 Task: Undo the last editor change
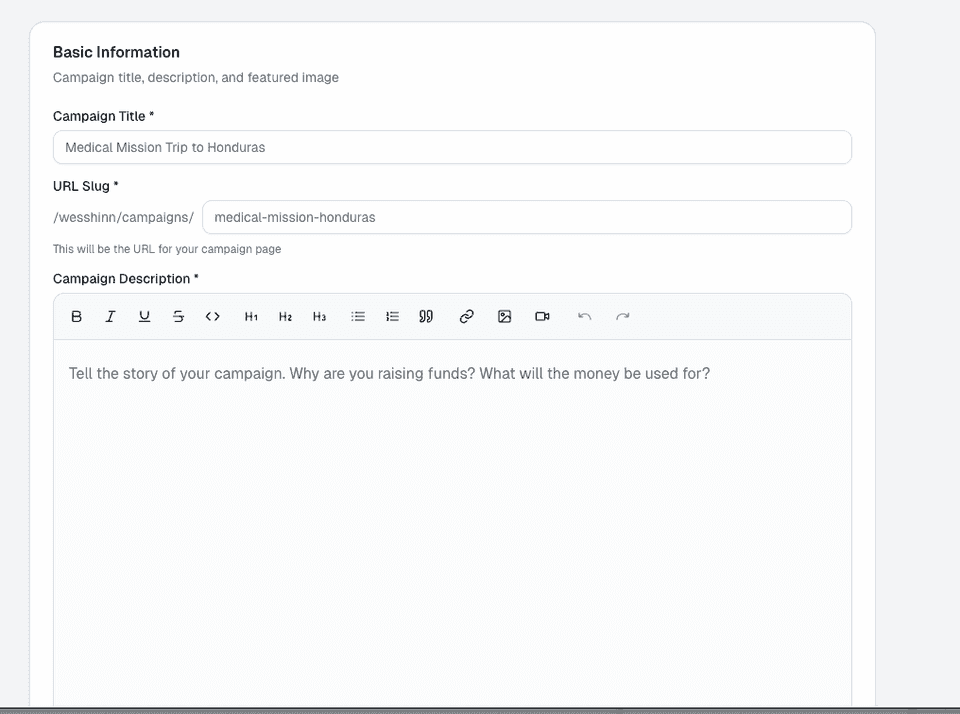click(x=585, y=317)
